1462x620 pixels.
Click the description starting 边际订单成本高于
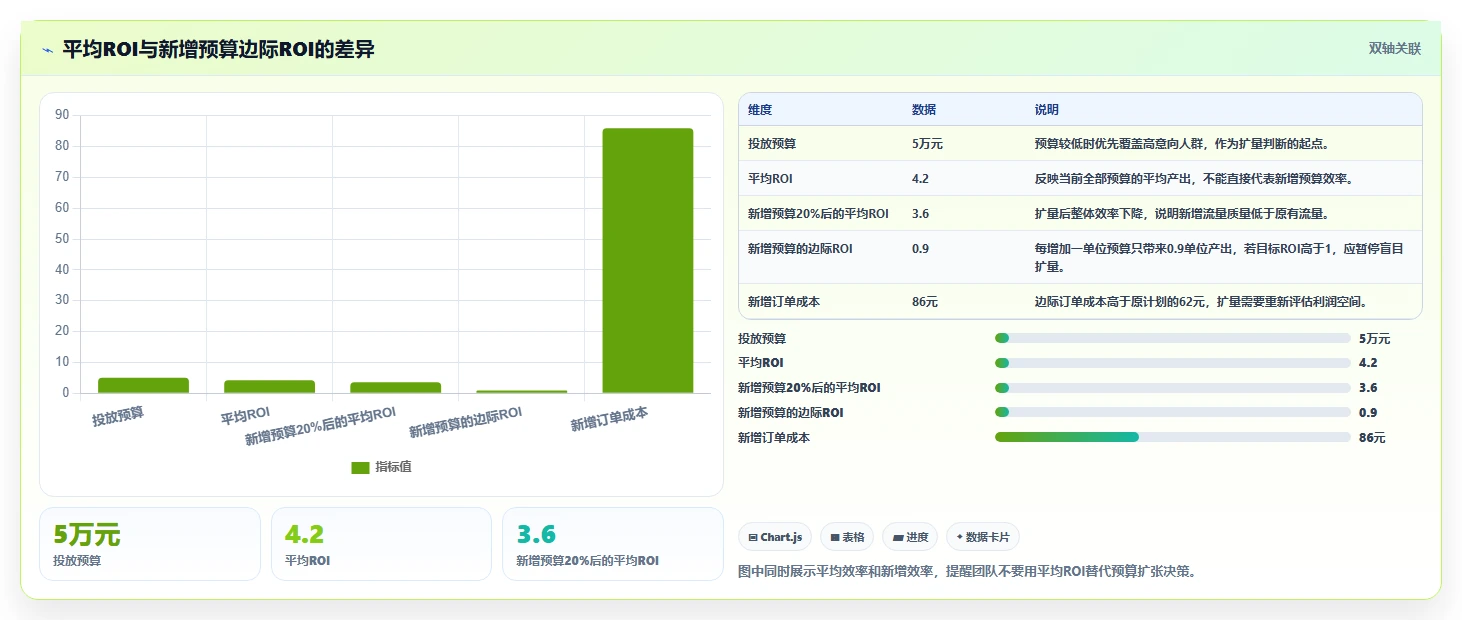point(1201,301)
